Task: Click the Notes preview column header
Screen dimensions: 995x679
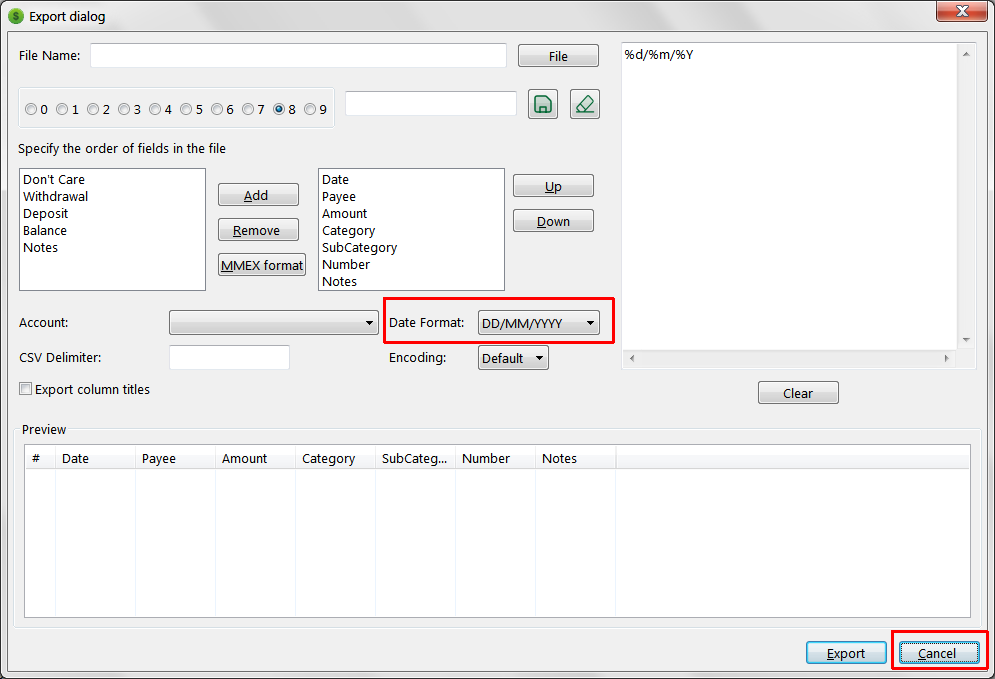Action: coord(575,458)
